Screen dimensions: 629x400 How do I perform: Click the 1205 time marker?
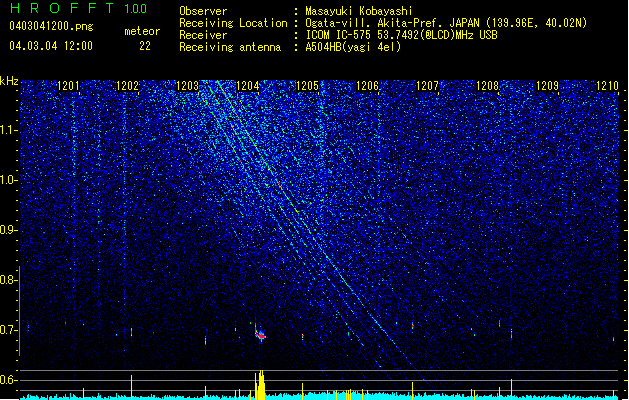pos(307,86)
